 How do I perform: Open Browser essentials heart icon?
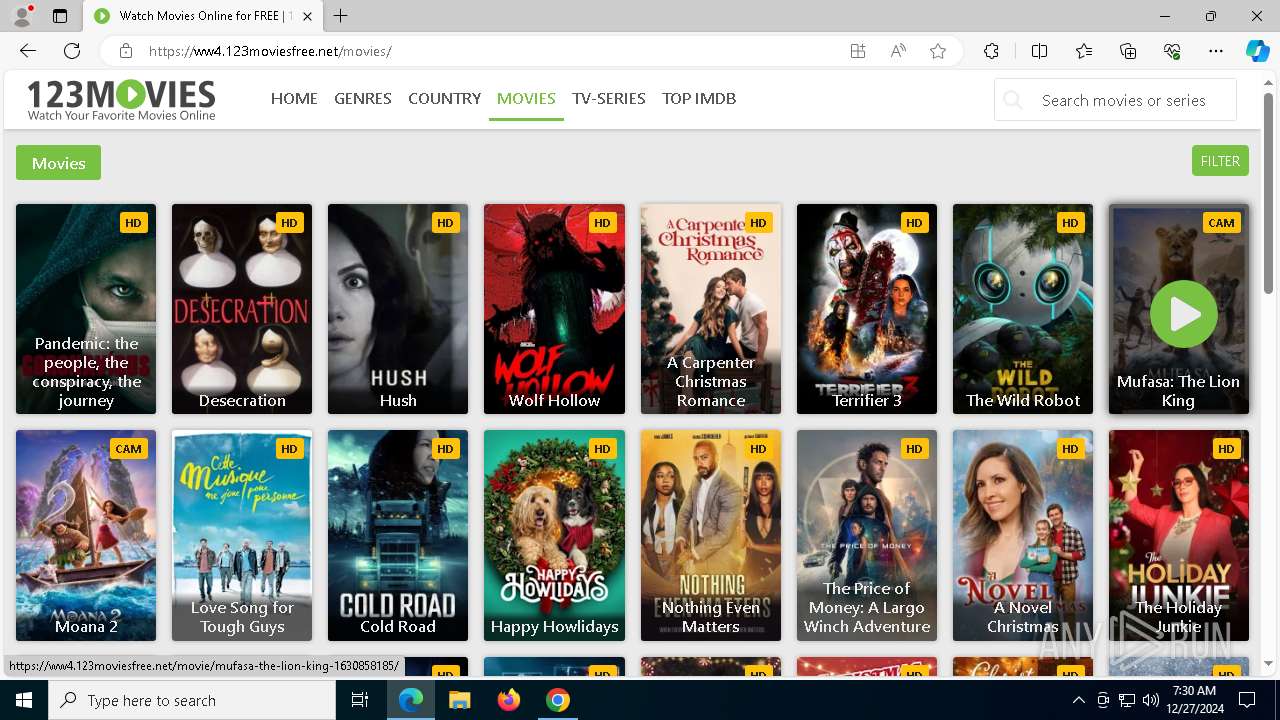pyautogui.click(x=1172, y=51)
